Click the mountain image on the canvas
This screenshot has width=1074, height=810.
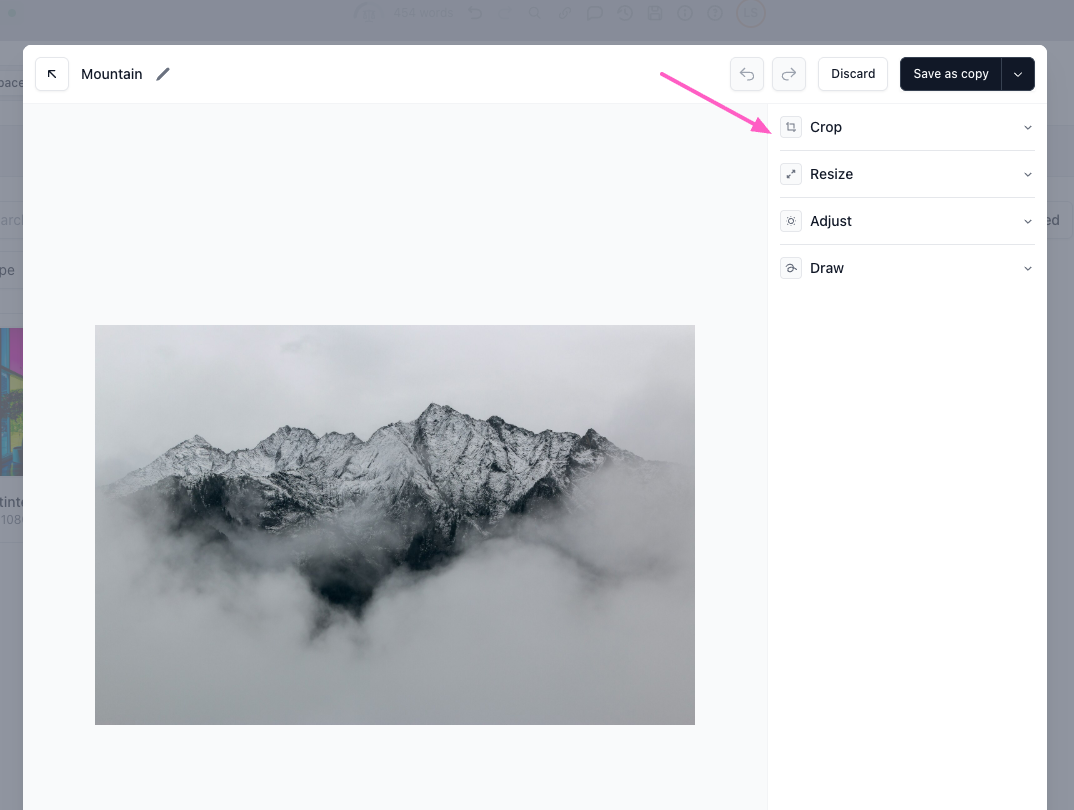[x=395, y=525]
